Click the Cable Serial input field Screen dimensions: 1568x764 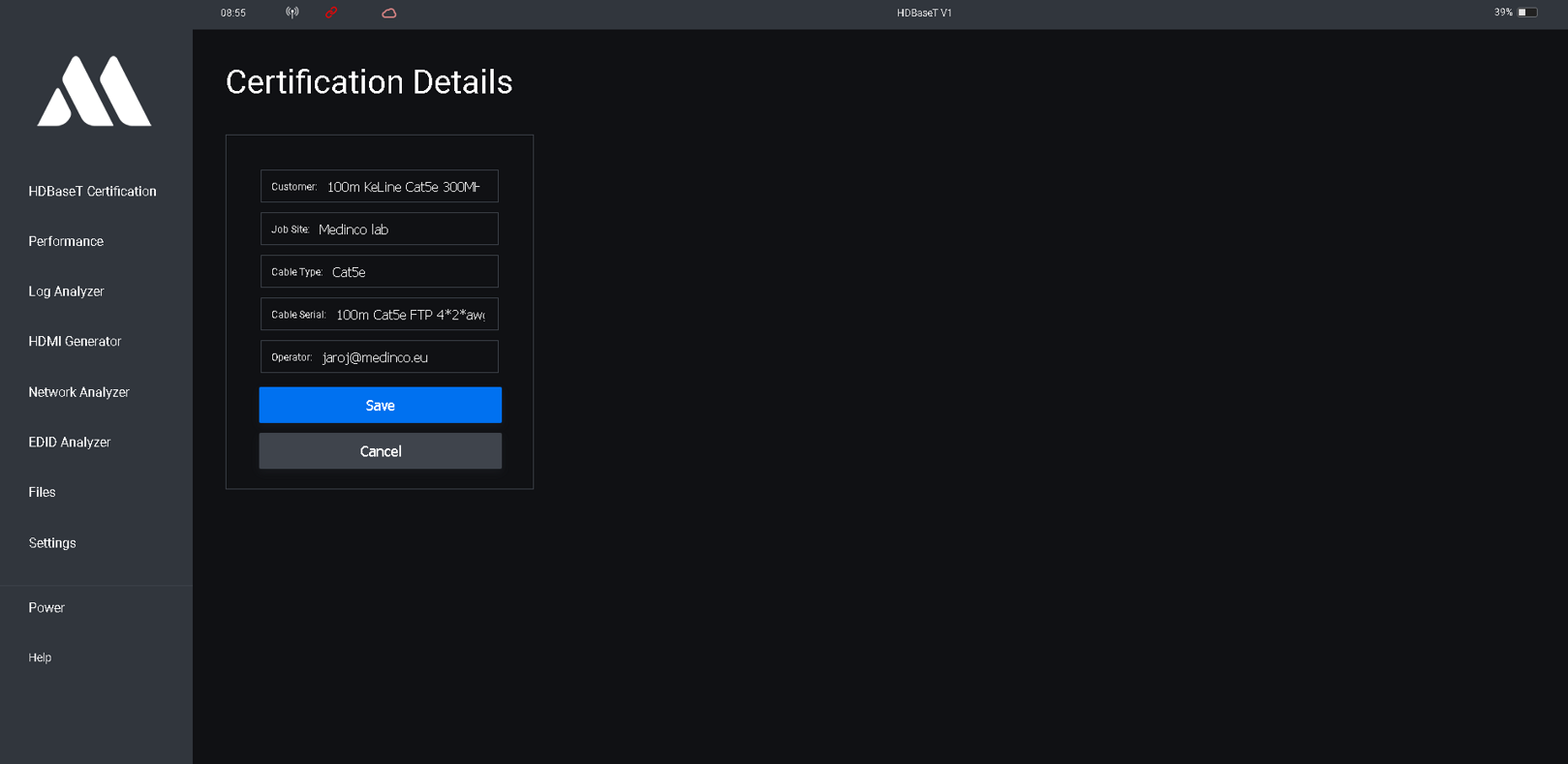(380, 314)
